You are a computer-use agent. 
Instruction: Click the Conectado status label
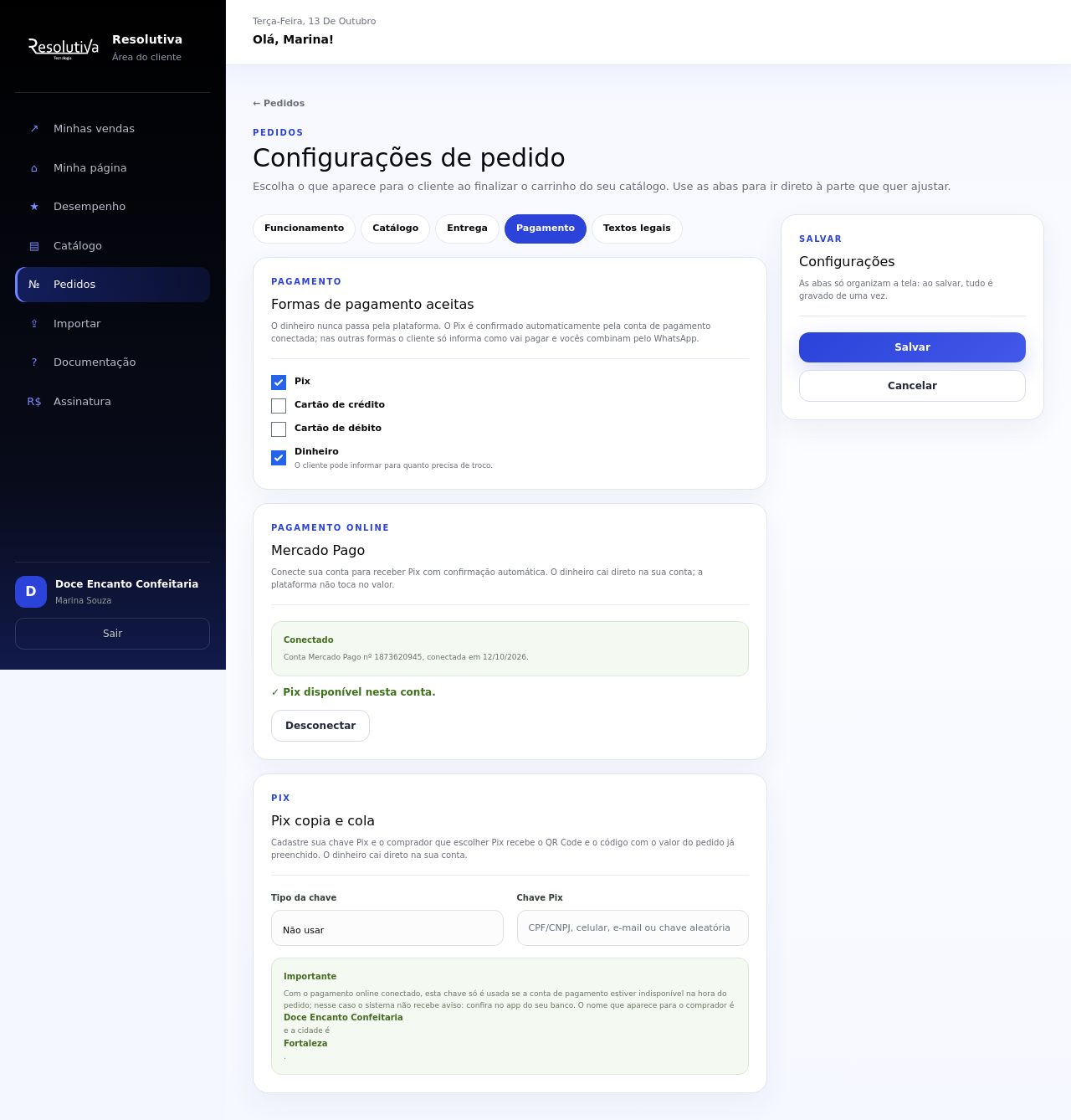tap(309, 640)
